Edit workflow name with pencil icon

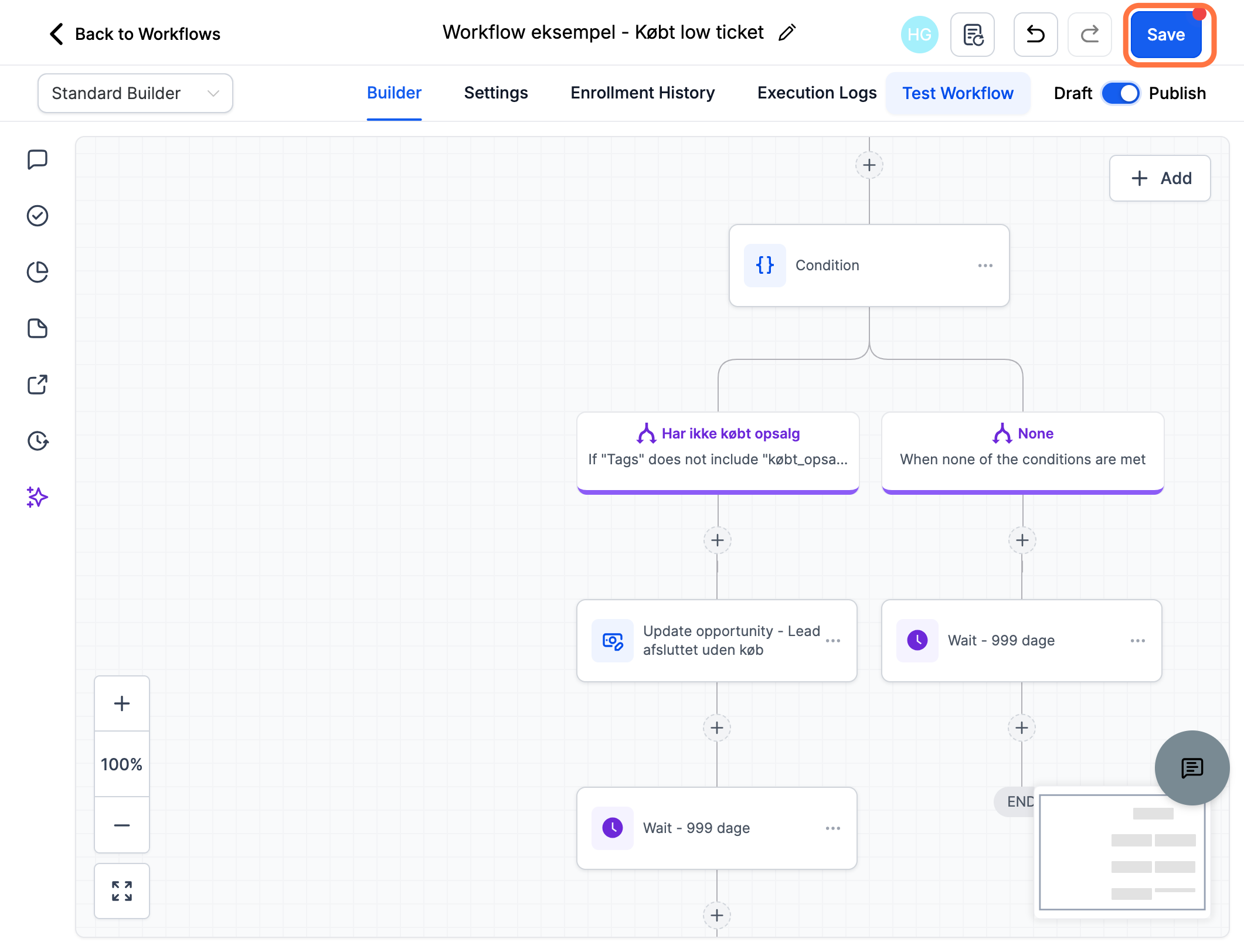point(787,33)
